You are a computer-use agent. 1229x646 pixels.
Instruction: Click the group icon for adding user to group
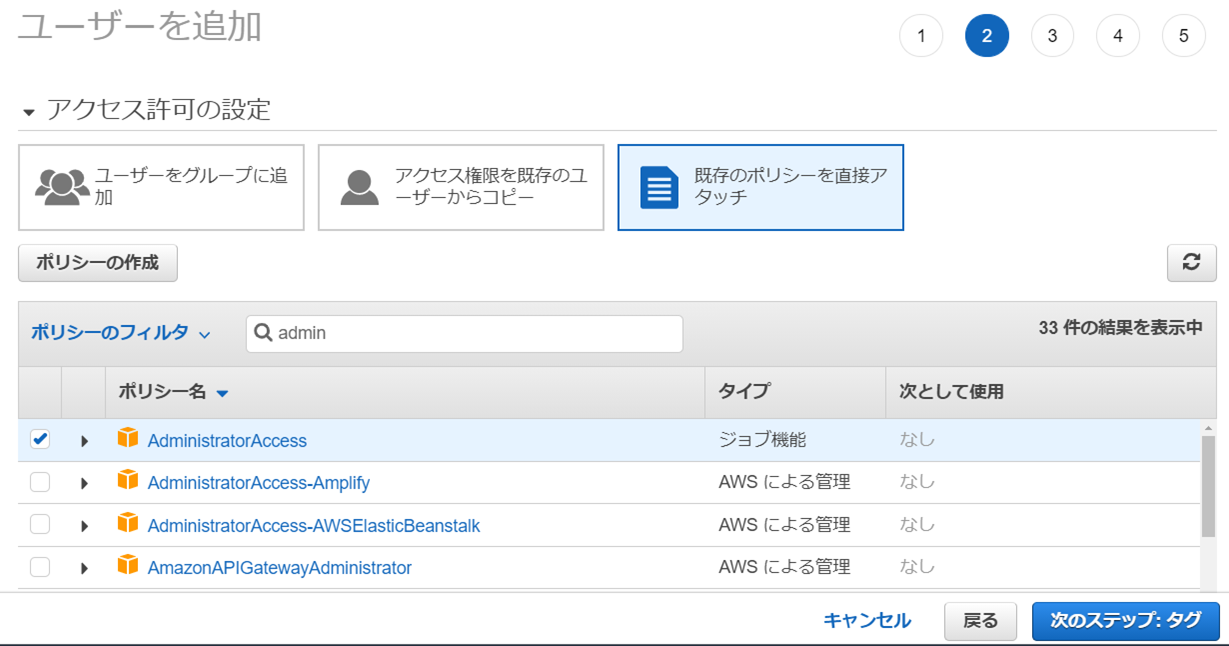click(x=62, y=187)
